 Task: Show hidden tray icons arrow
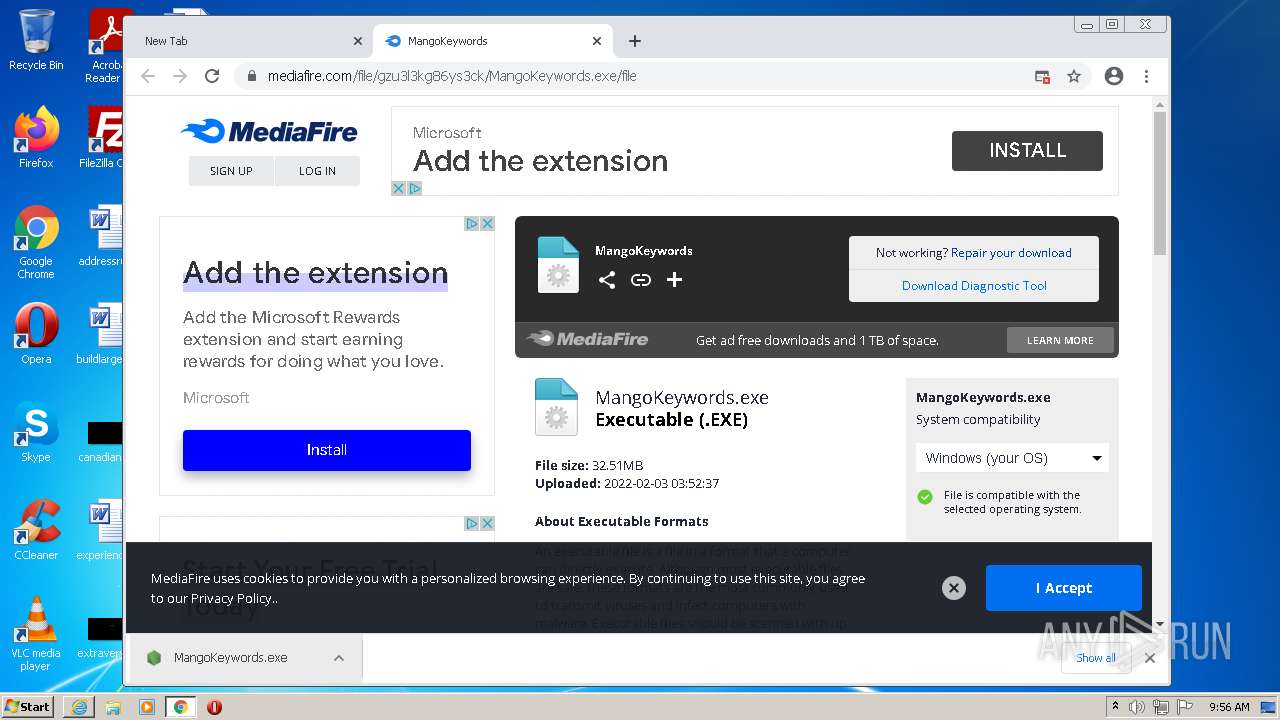point(1116,707)
